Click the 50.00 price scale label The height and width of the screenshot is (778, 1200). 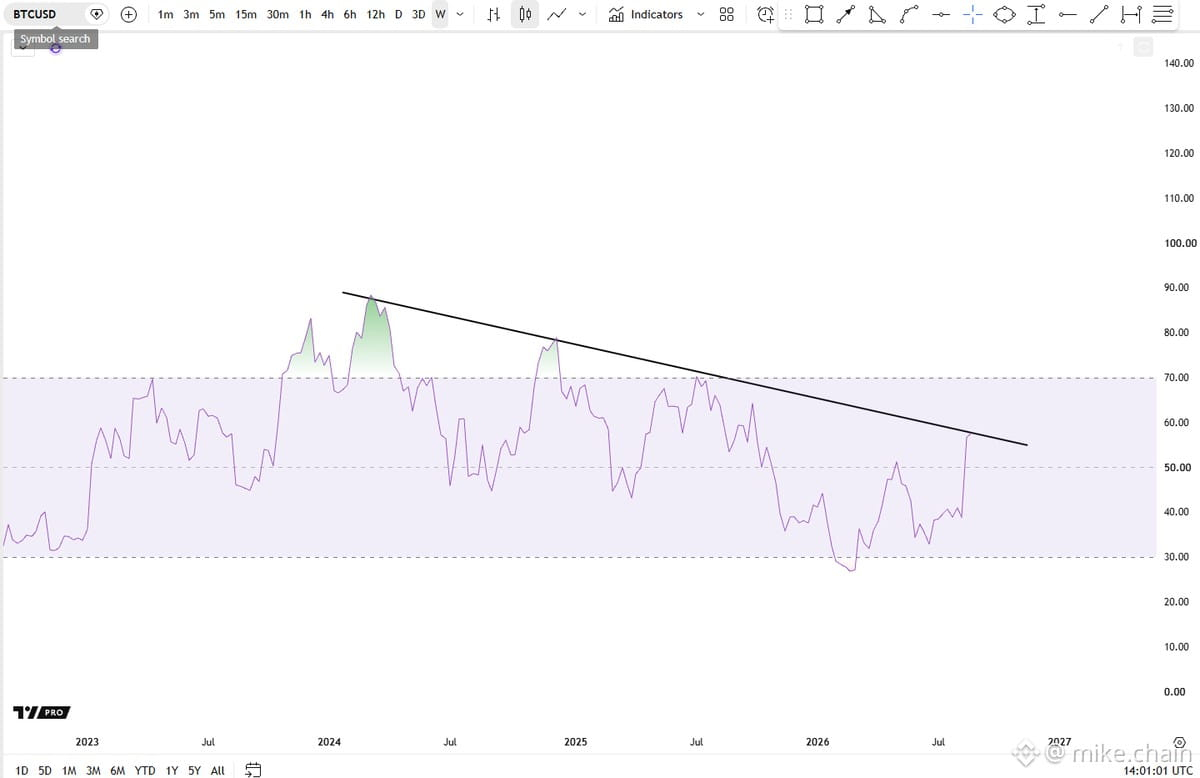tap(1177, 468)
